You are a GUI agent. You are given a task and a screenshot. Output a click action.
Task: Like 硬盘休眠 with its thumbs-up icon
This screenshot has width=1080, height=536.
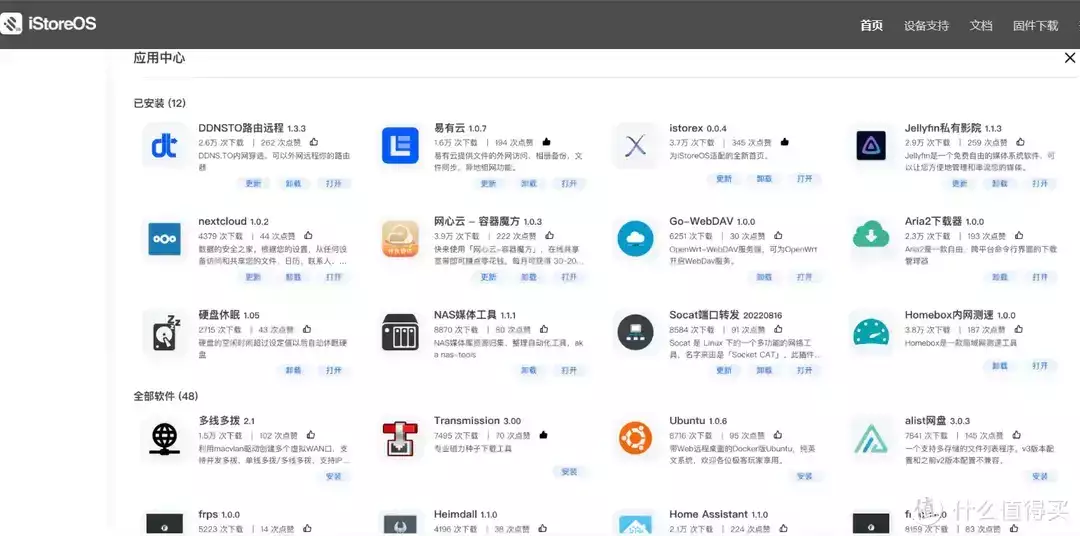click(307, 329)
